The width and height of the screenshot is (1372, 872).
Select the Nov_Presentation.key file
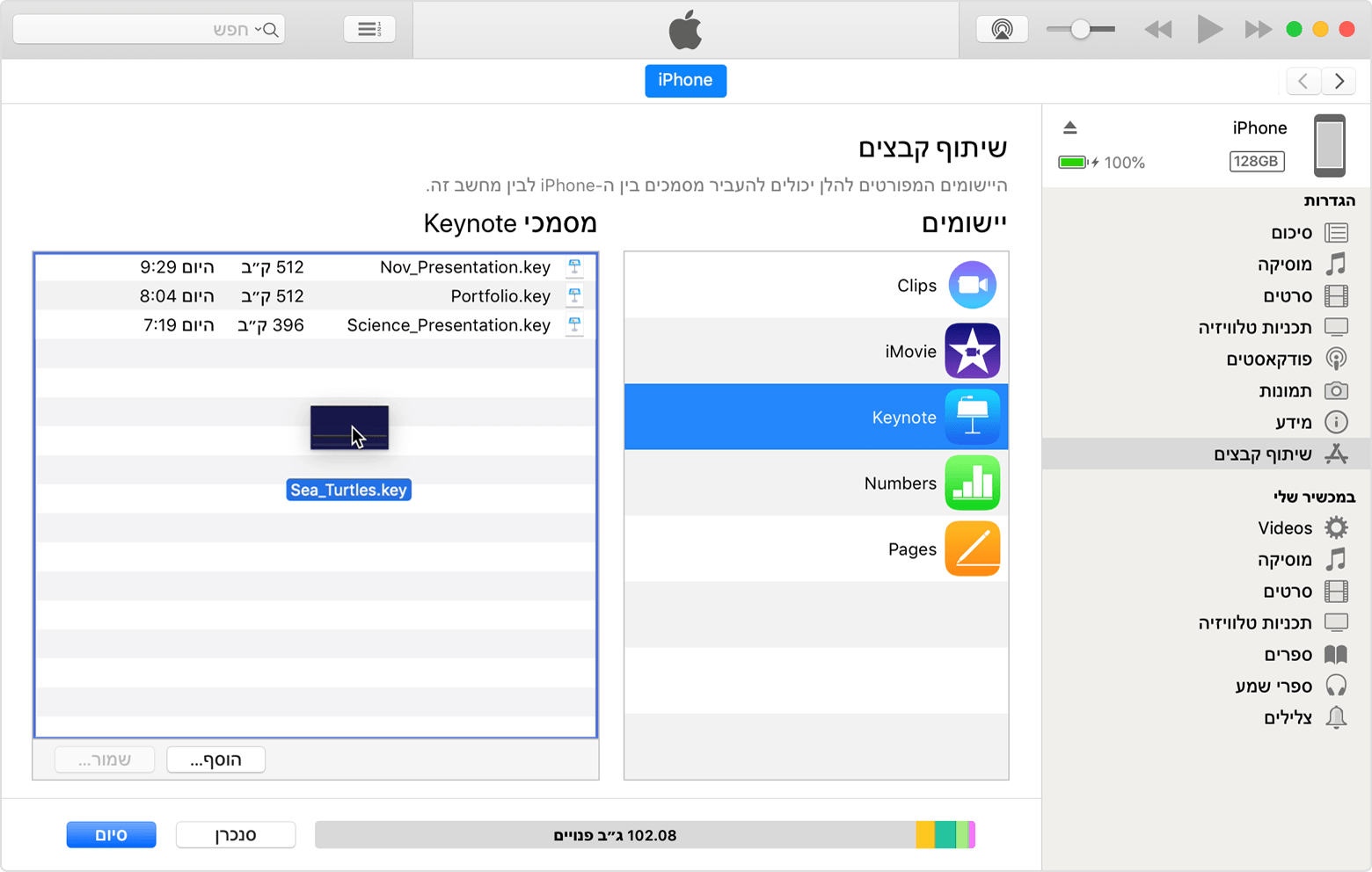316,267
